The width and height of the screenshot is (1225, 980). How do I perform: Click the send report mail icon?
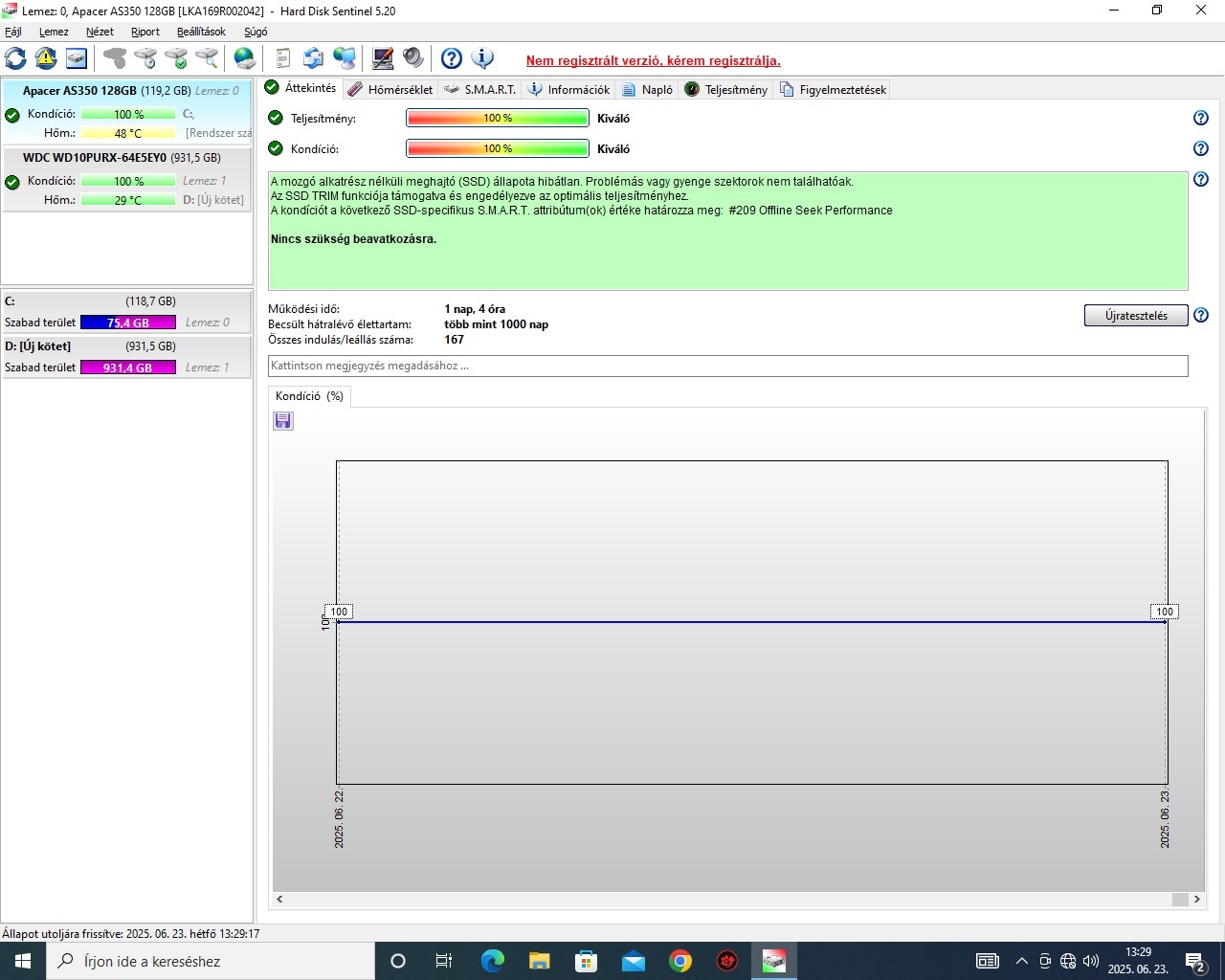tap(313, 58)
